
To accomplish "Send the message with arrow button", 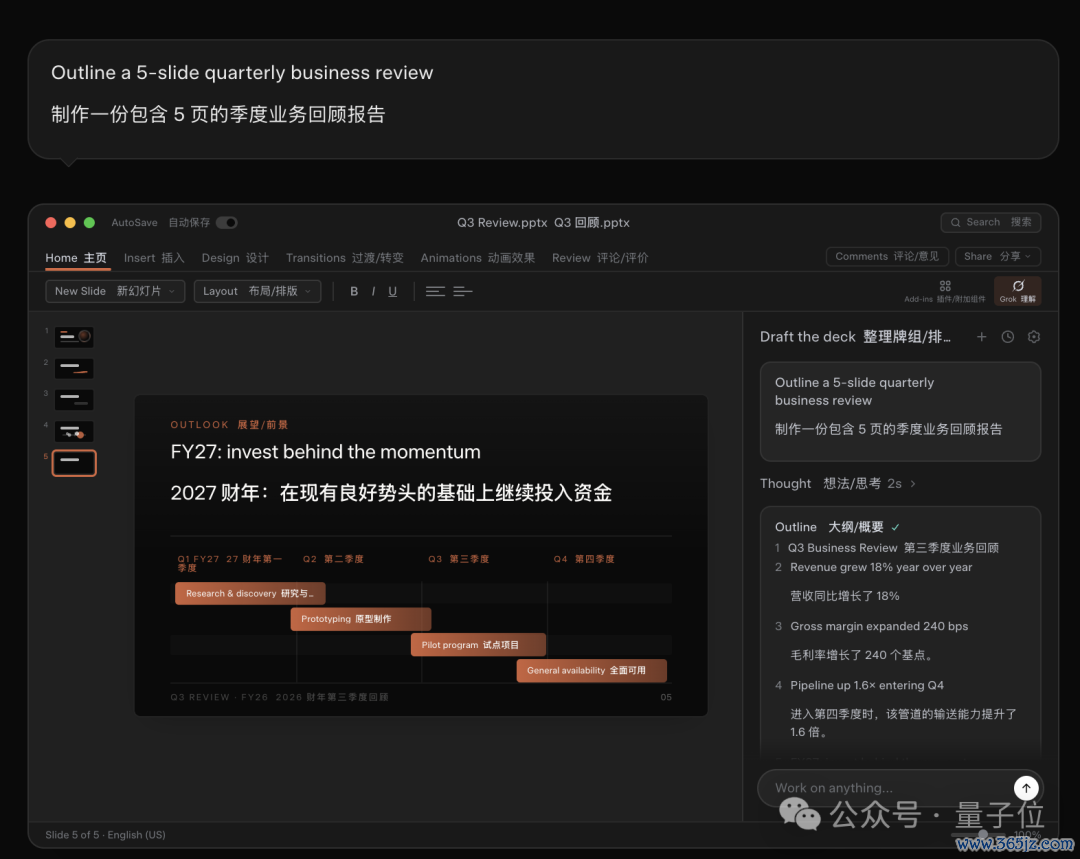I will (1026, 788).
